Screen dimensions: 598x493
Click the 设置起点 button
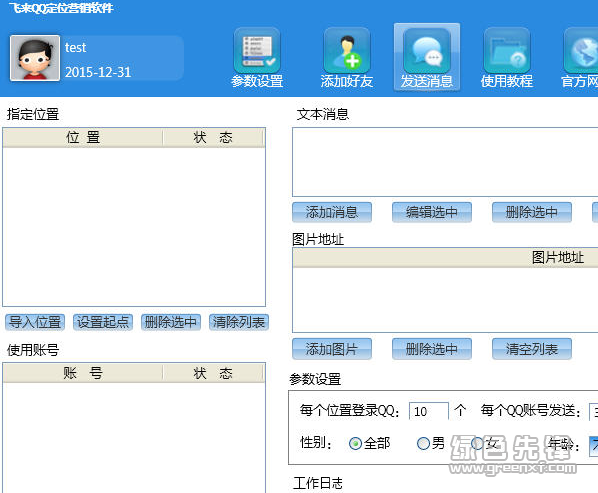coord(103,322)
